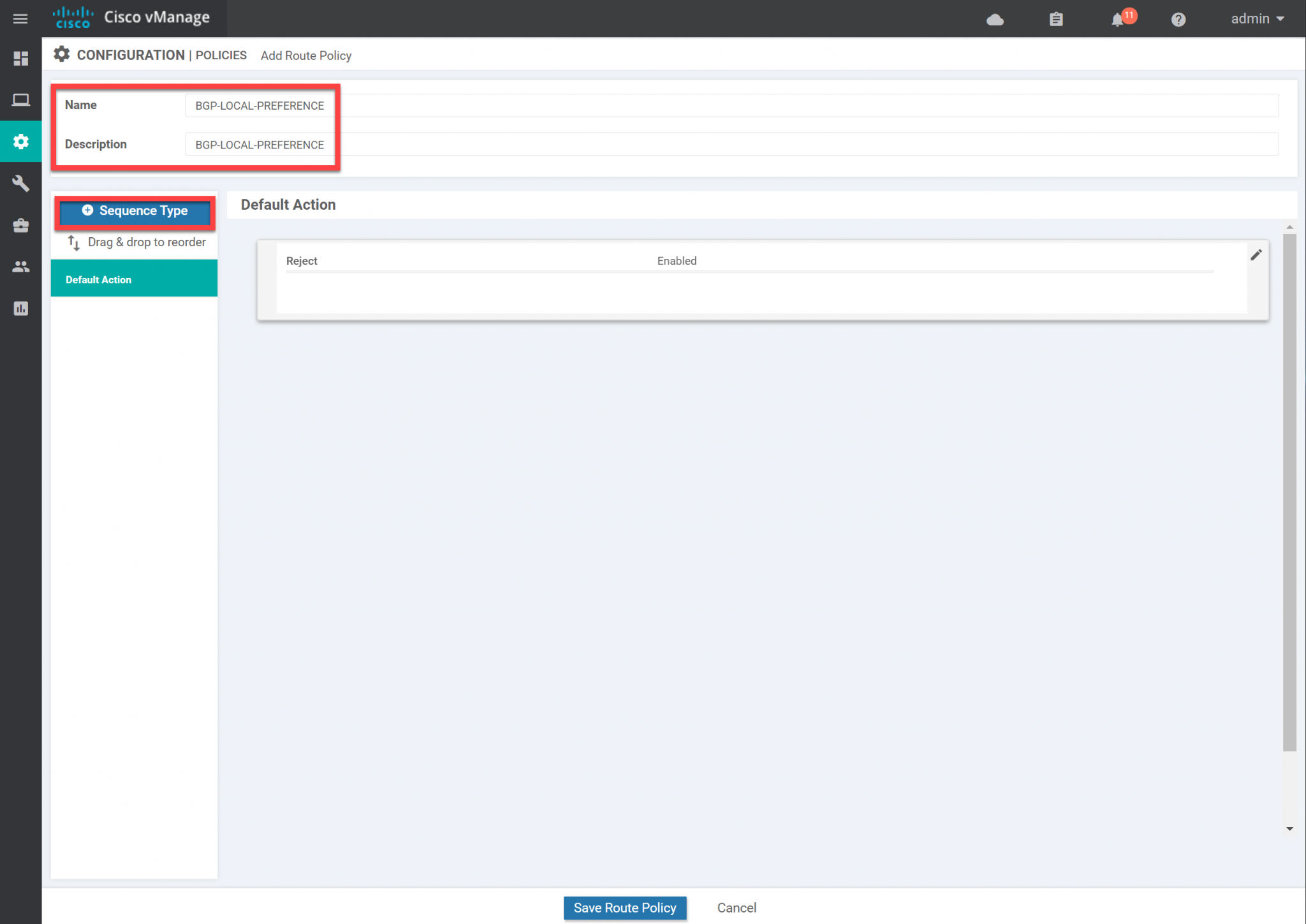
Task: Select the Configuration gear sidebar icon
Action: tap(20, 142)
